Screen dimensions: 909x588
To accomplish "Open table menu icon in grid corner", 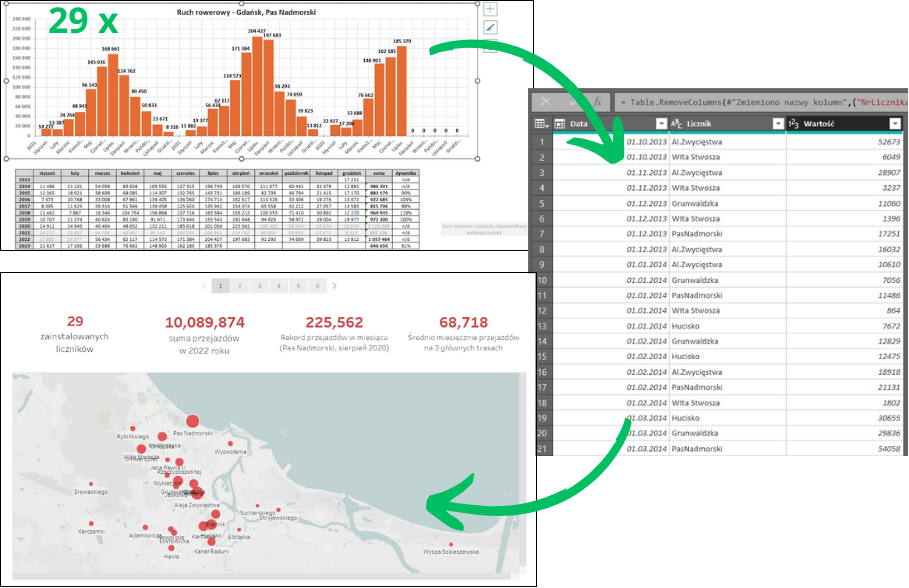I will pyautogui.click(x=541, y=124).
